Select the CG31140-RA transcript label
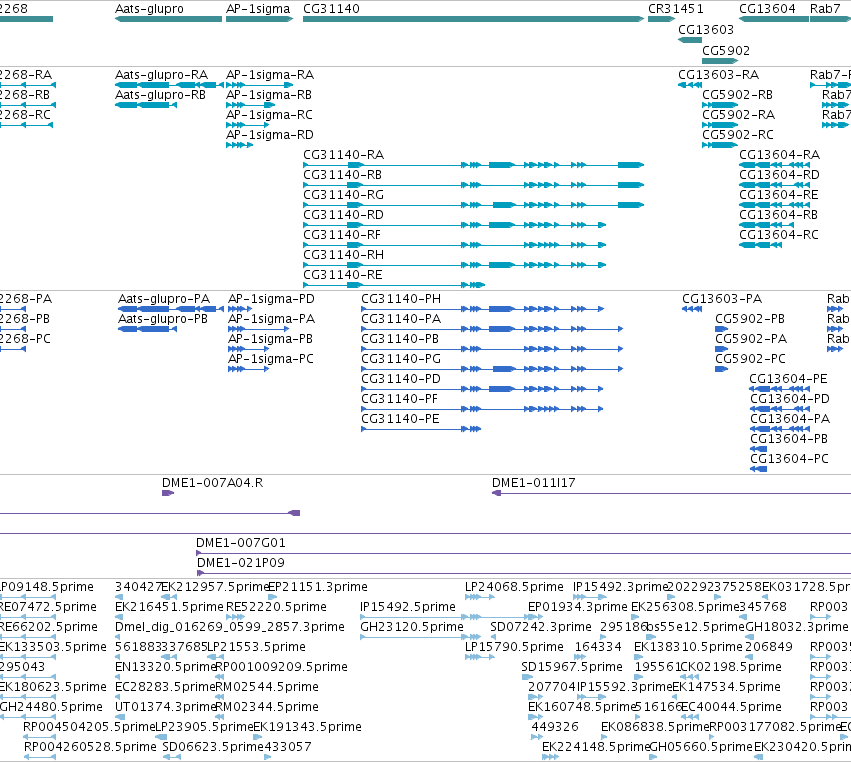 (x=343, y=155)
